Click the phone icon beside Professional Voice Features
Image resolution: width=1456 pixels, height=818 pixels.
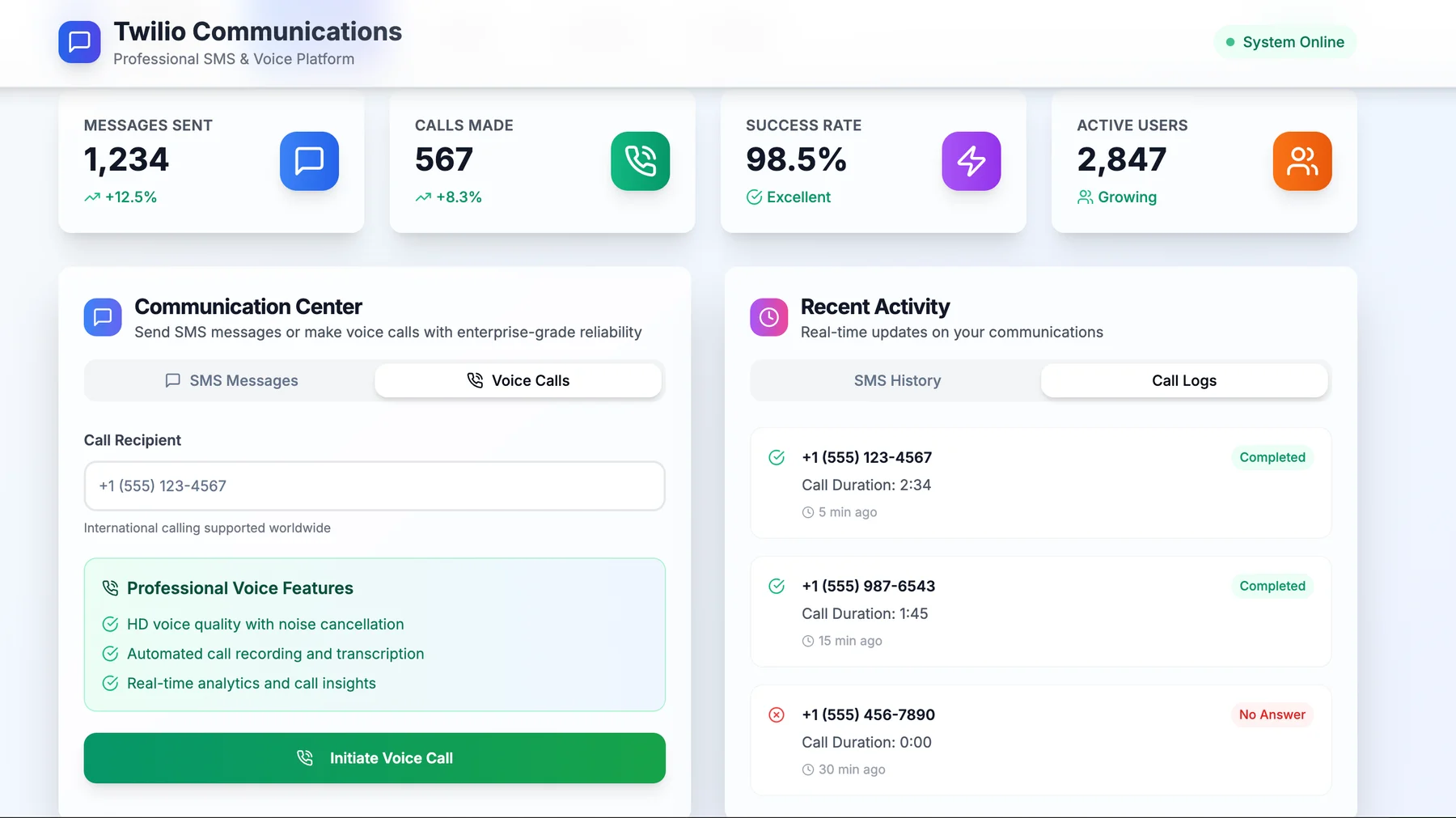pyautogui.click(x=110, y=588)
